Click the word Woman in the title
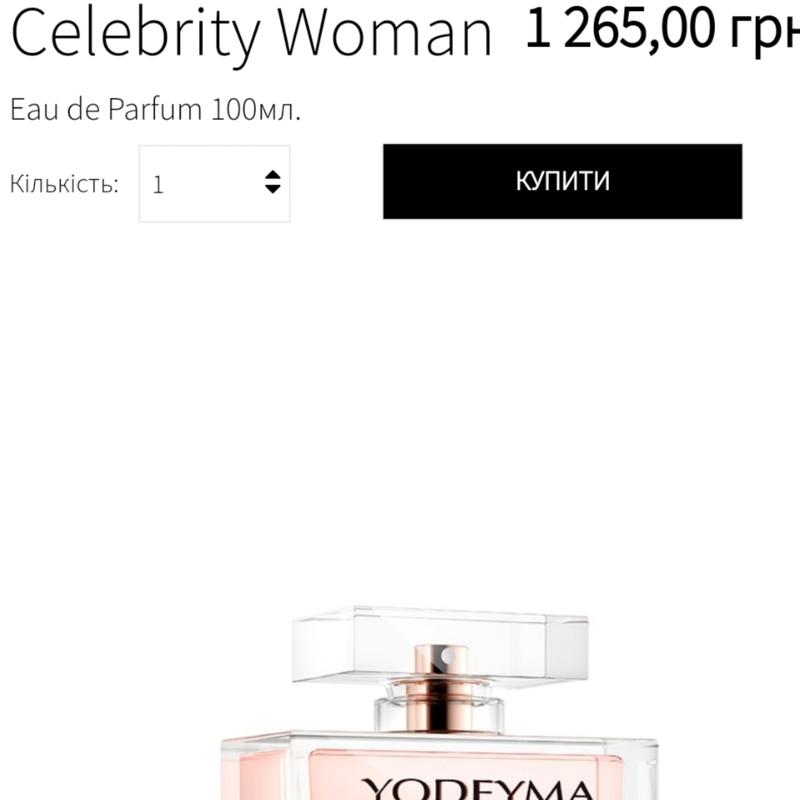The height and width of the screenshot is (800, 800). point(385,33)
